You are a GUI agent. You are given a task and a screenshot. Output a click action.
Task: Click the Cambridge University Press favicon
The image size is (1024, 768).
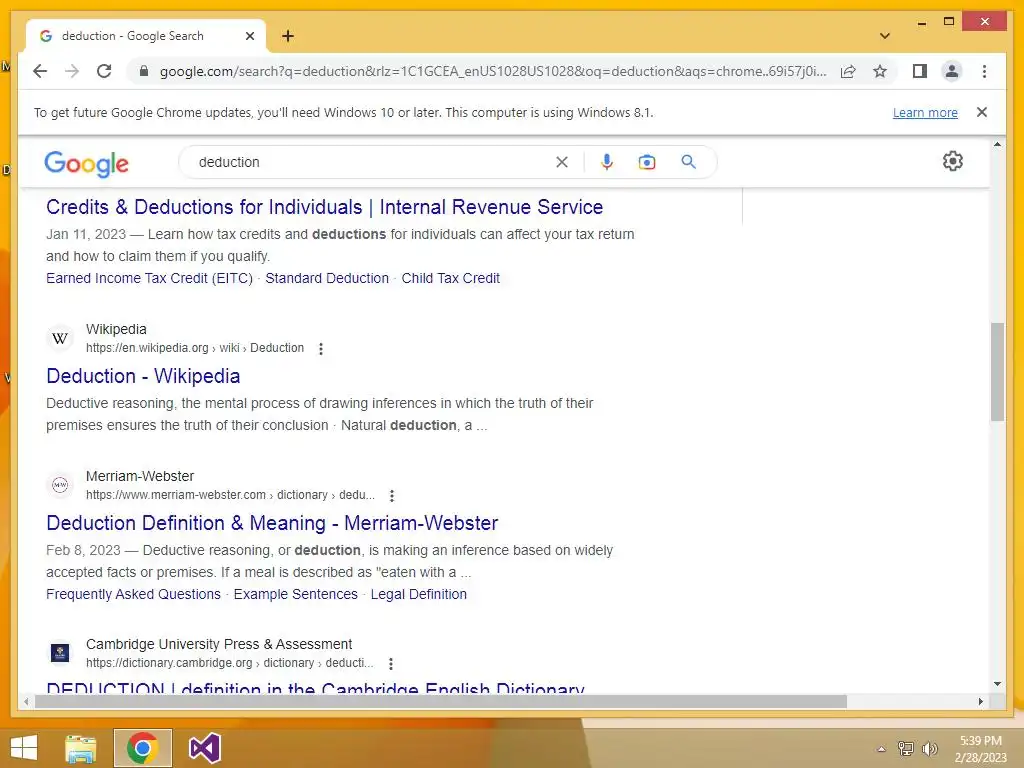(x=60, y=653)
